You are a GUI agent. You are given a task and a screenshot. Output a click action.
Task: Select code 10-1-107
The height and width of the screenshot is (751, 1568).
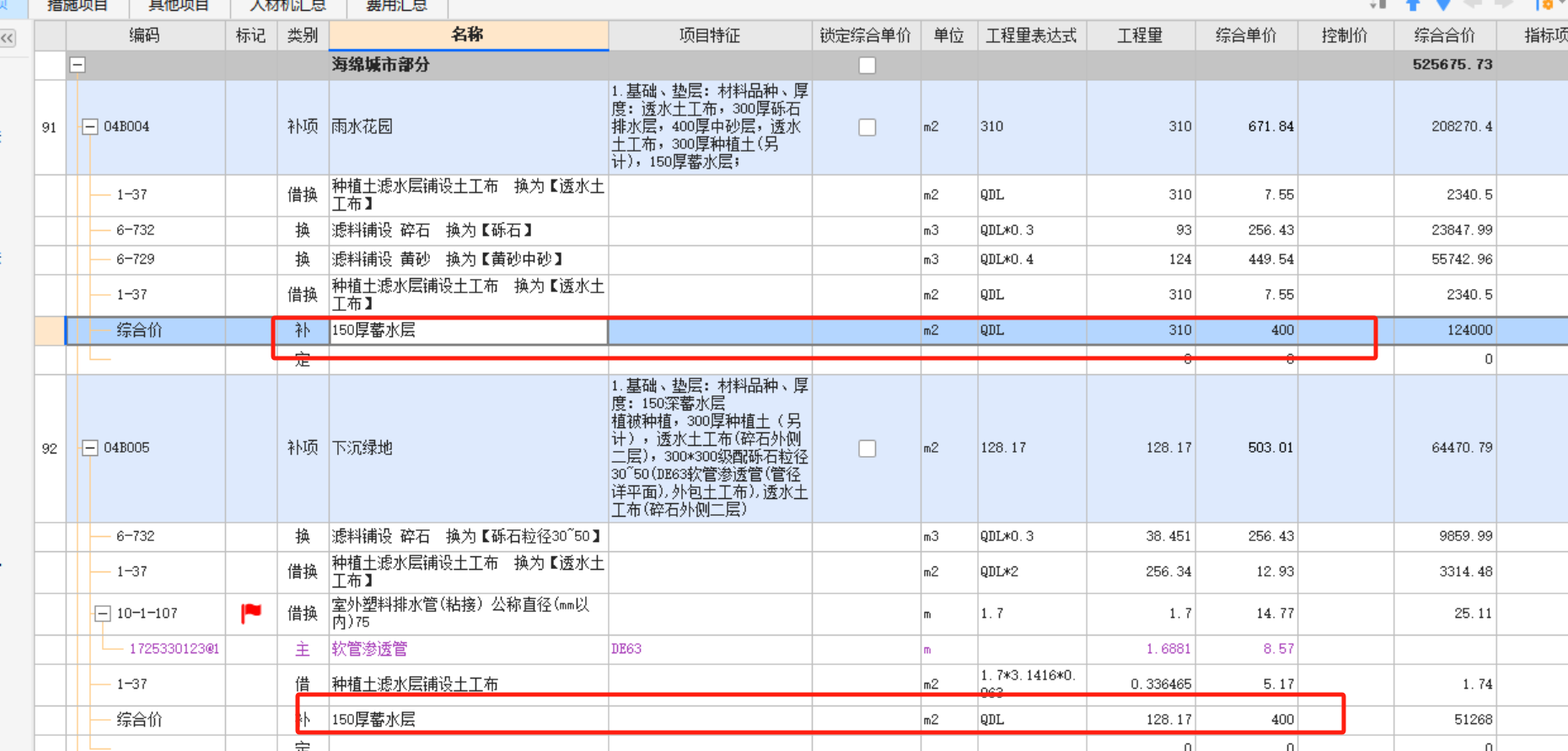pos(147,614)
